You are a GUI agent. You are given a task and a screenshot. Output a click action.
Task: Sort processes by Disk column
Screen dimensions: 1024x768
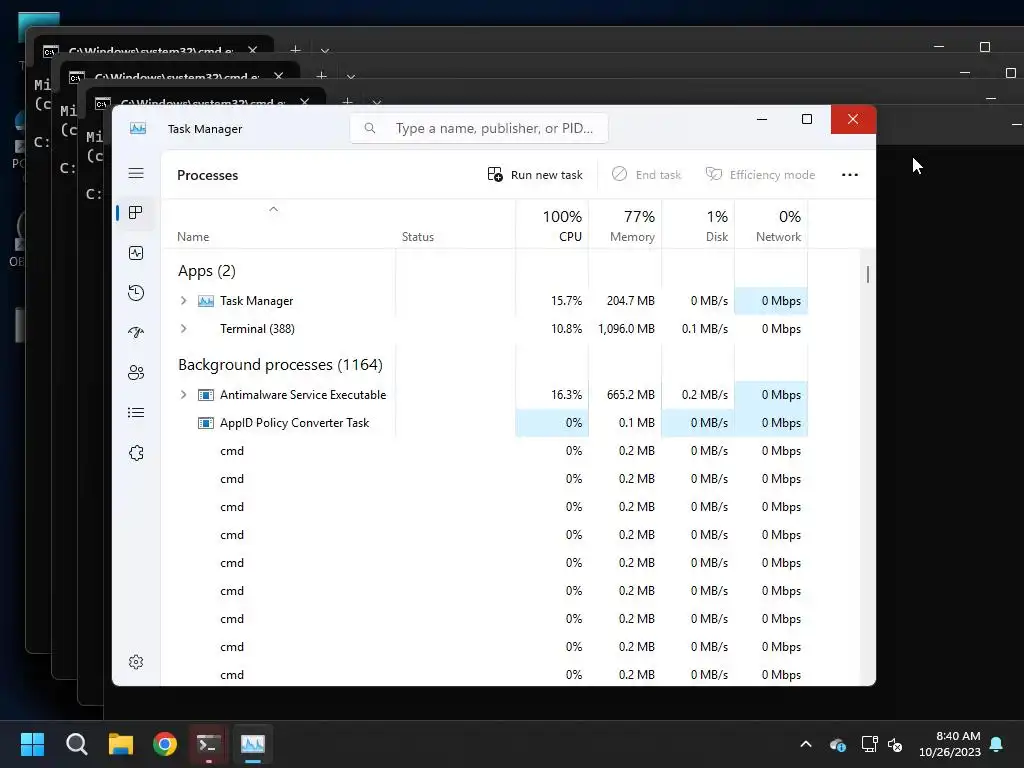point(699,225)
